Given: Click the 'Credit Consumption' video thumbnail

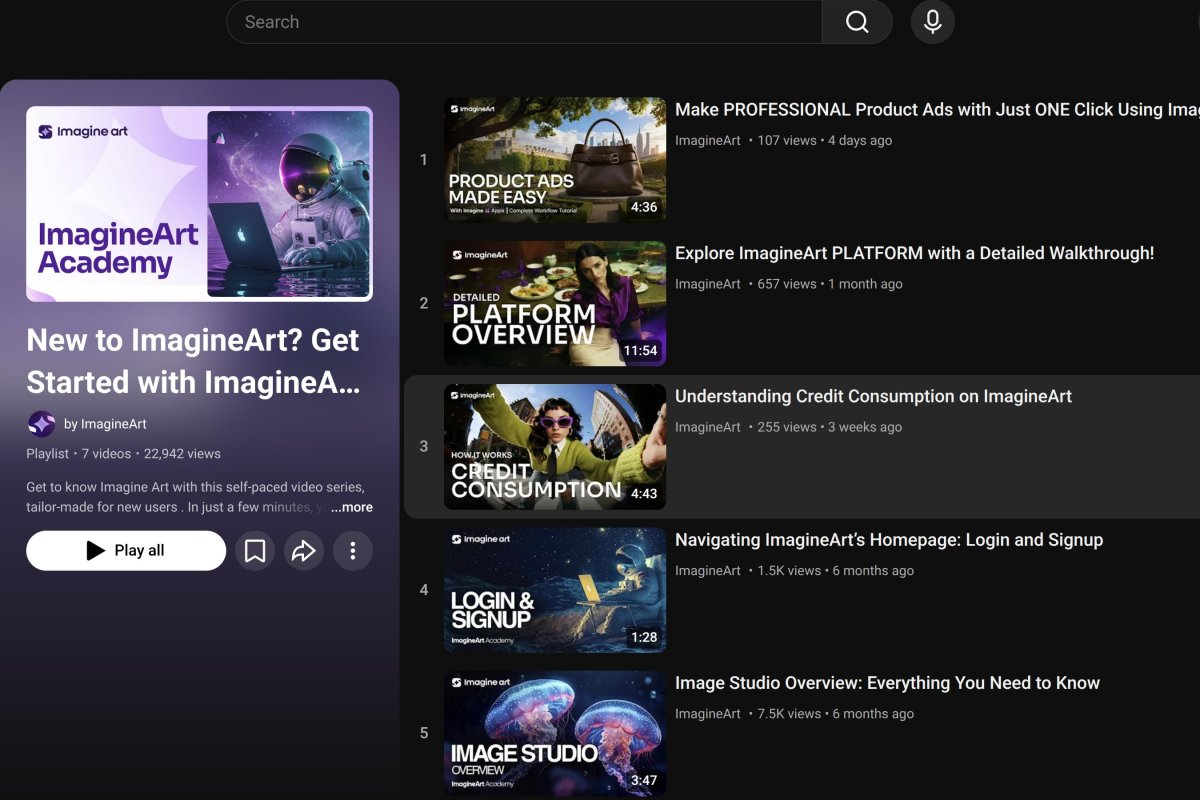Looking at the screenshot, I should coord(554,446).
